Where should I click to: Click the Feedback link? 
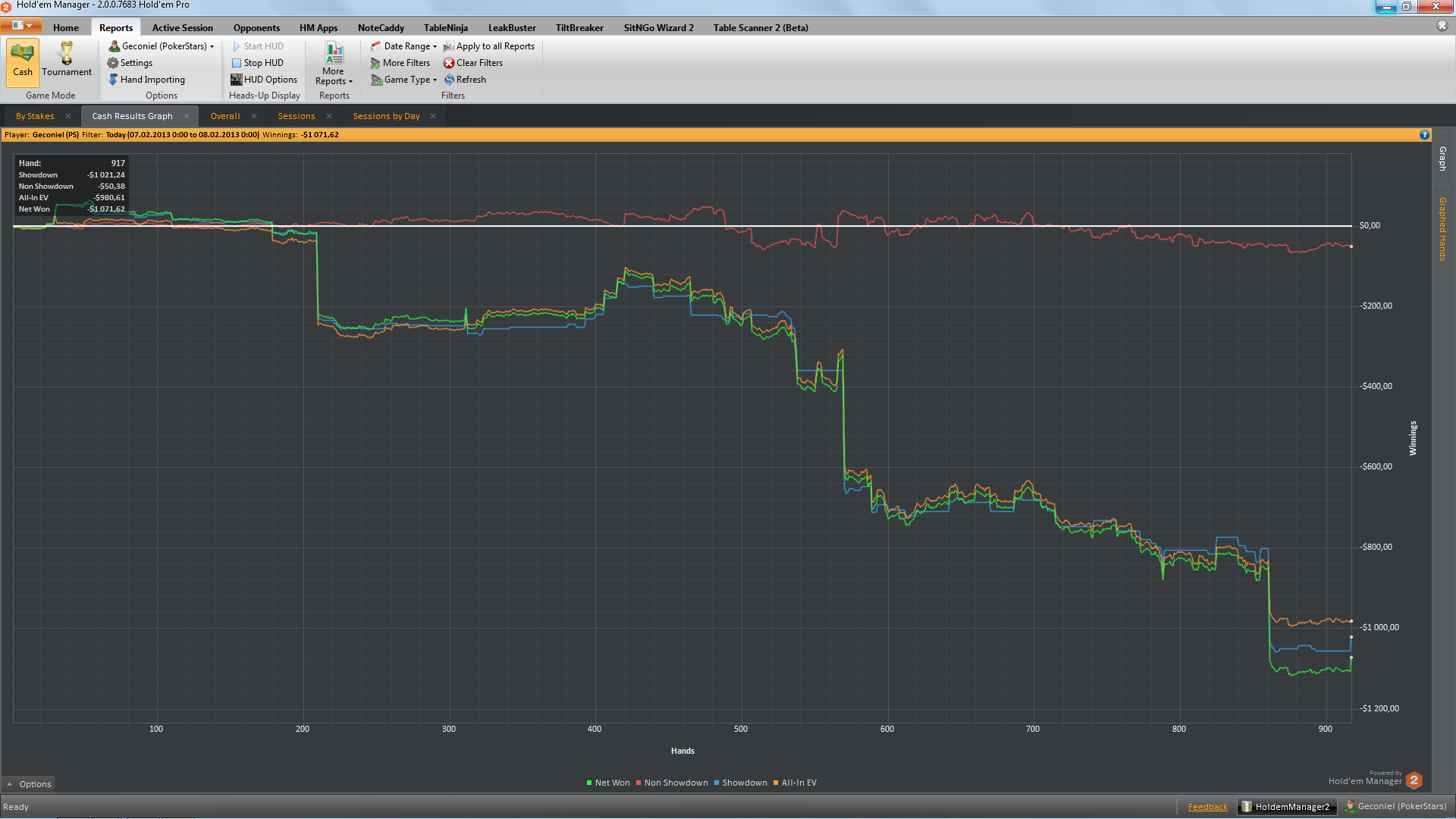click(1207, 807)
